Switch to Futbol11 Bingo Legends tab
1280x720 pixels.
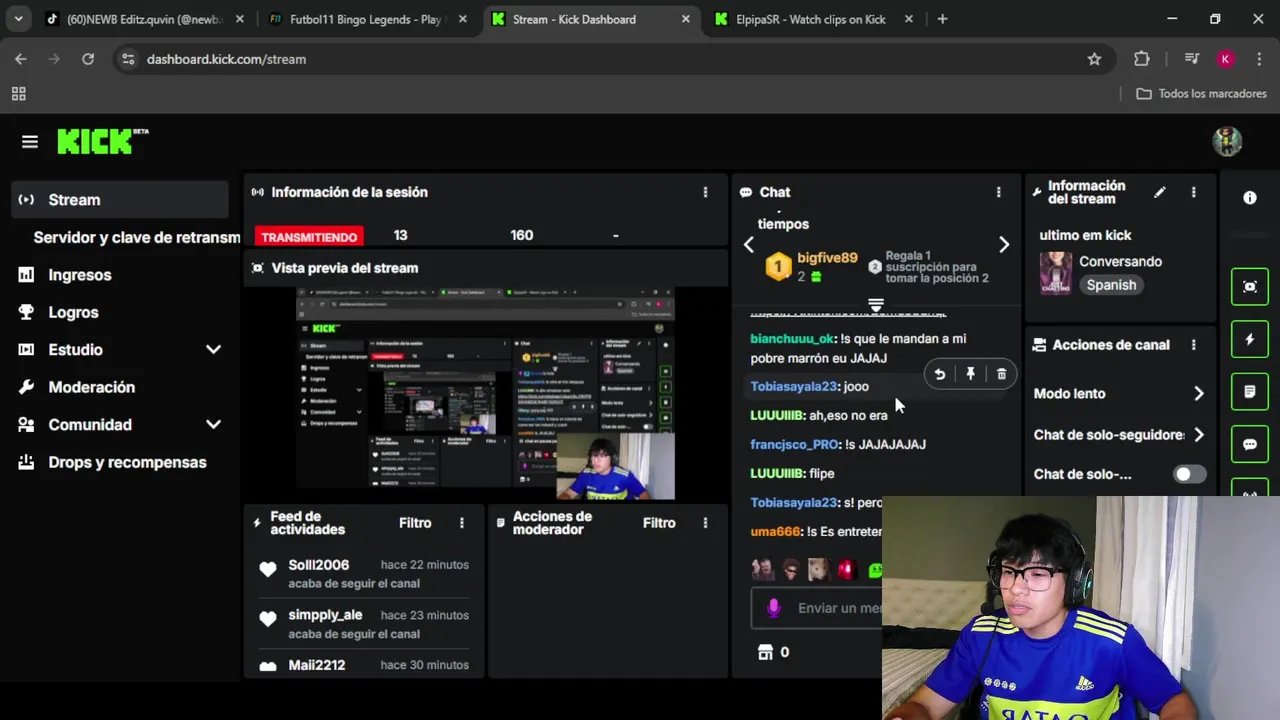[x=365, y=19]
